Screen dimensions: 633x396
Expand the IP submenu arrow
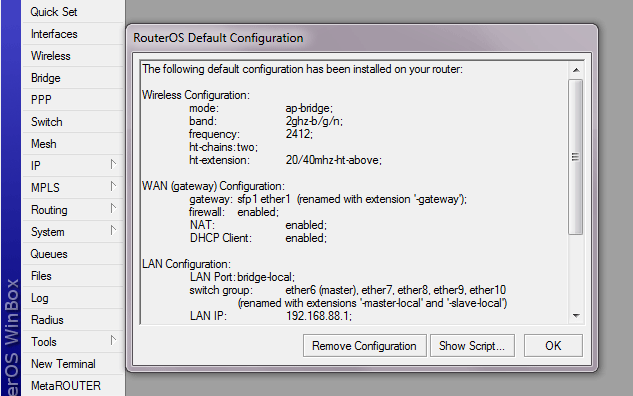tap(113, 165)
